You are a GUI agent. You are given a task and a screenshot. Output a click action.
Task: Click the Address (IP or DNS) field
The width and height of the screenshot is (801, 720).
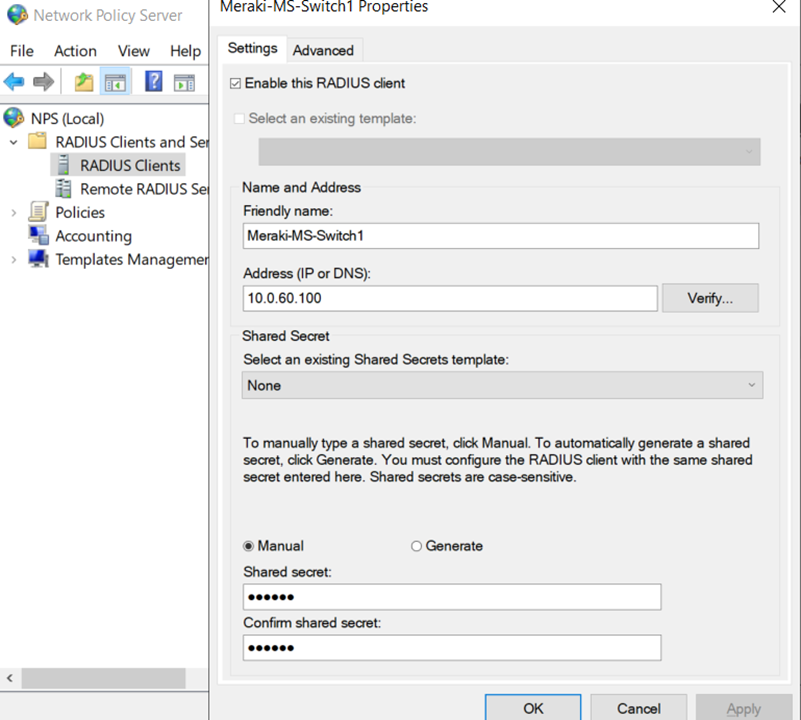click(450, 298)
